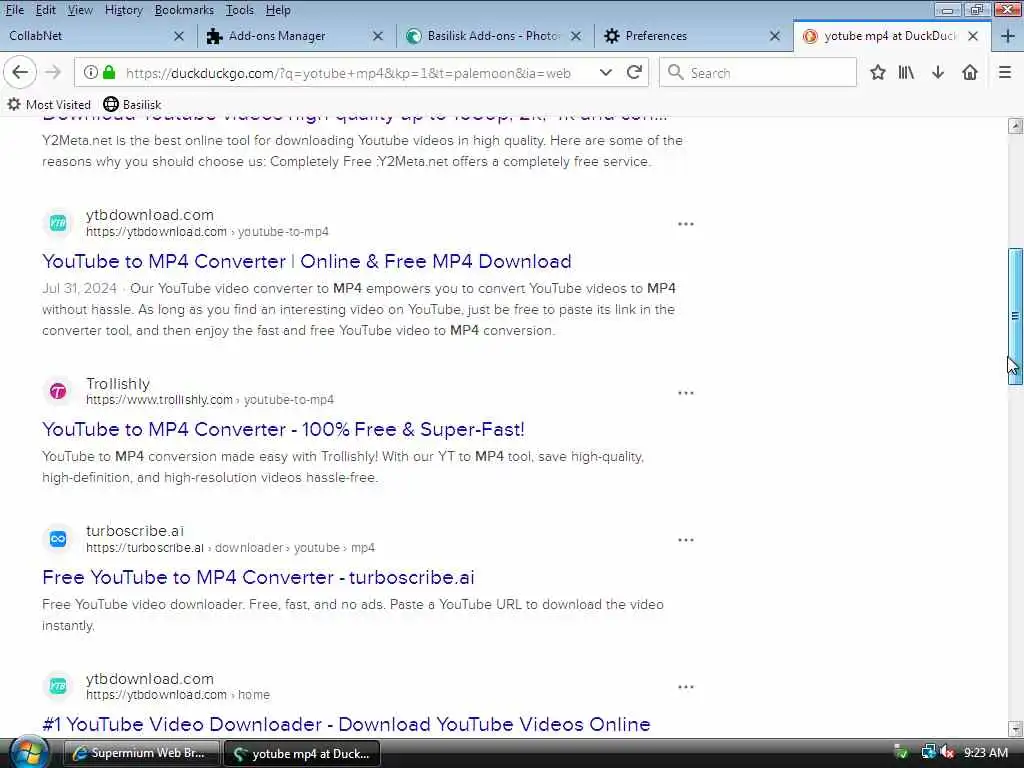
Task: Click the turboscribe.ai favicon
Action: pos(58,539)
